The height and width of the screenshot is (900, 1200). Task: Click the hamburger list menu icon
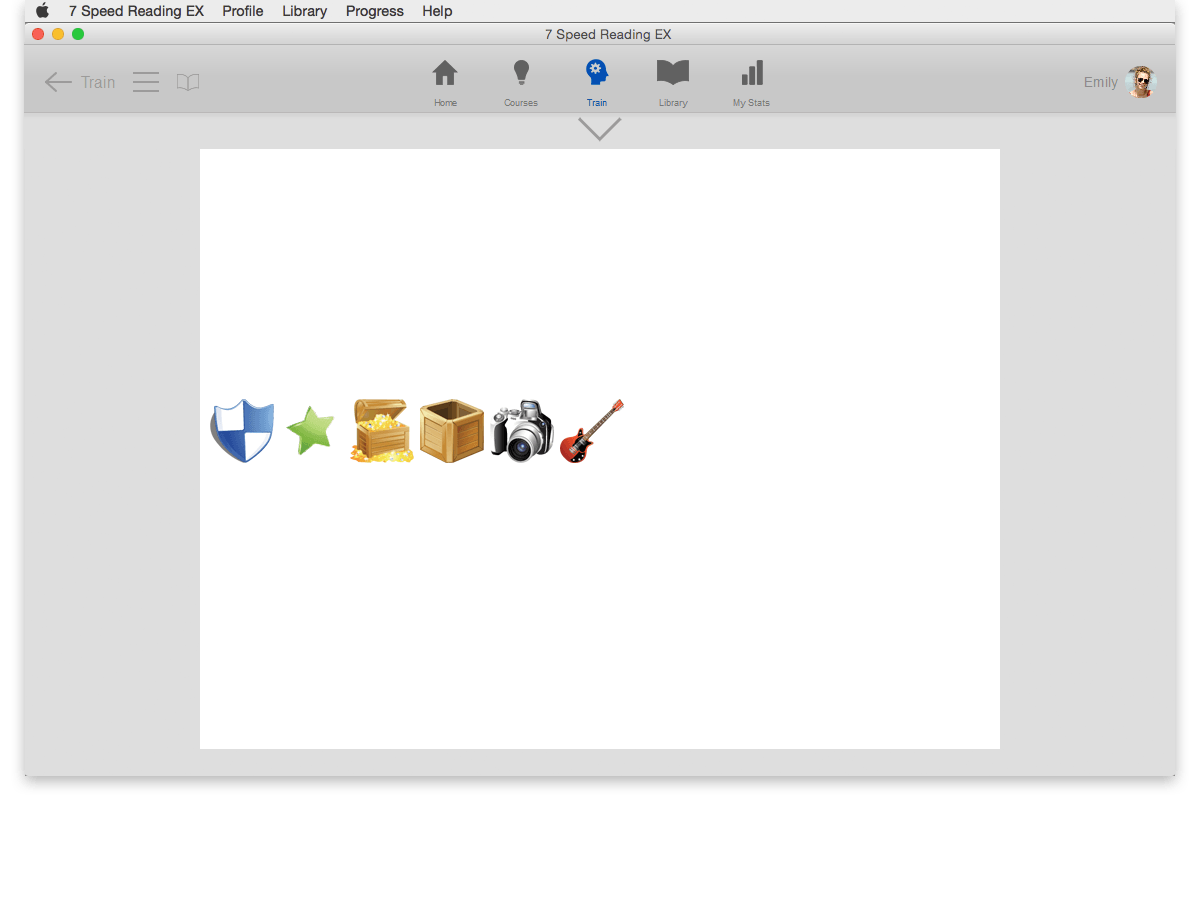[146, 82]
